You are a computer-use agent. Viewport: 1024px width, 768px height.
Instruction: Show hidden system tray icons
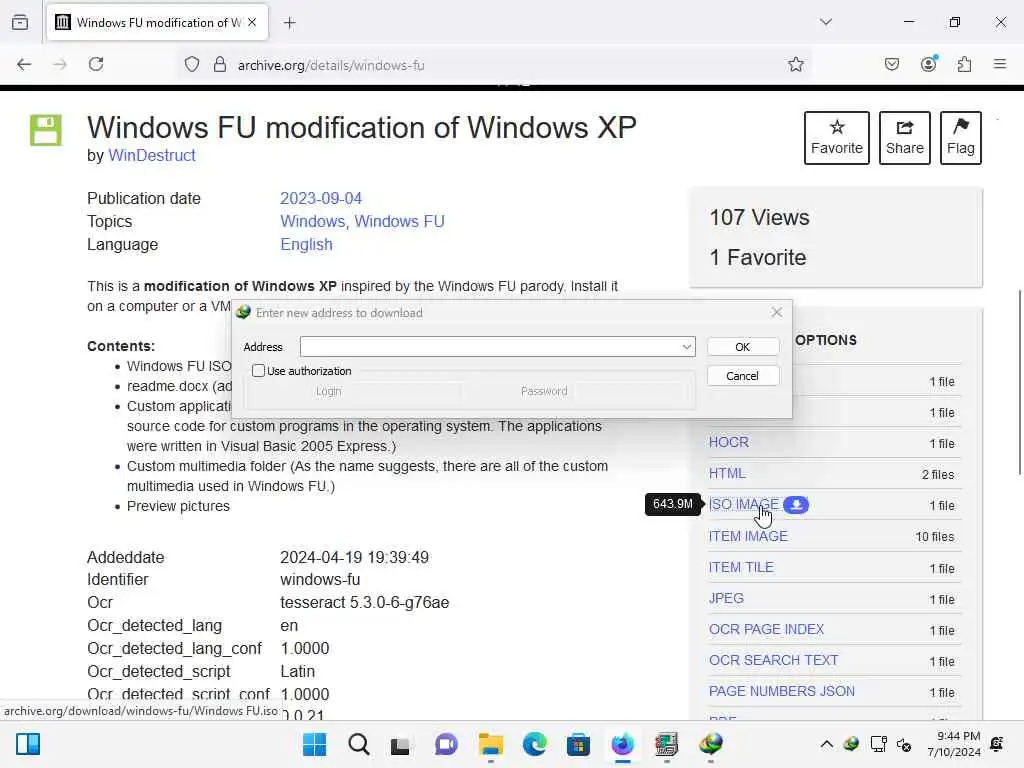tap(826, 744)
